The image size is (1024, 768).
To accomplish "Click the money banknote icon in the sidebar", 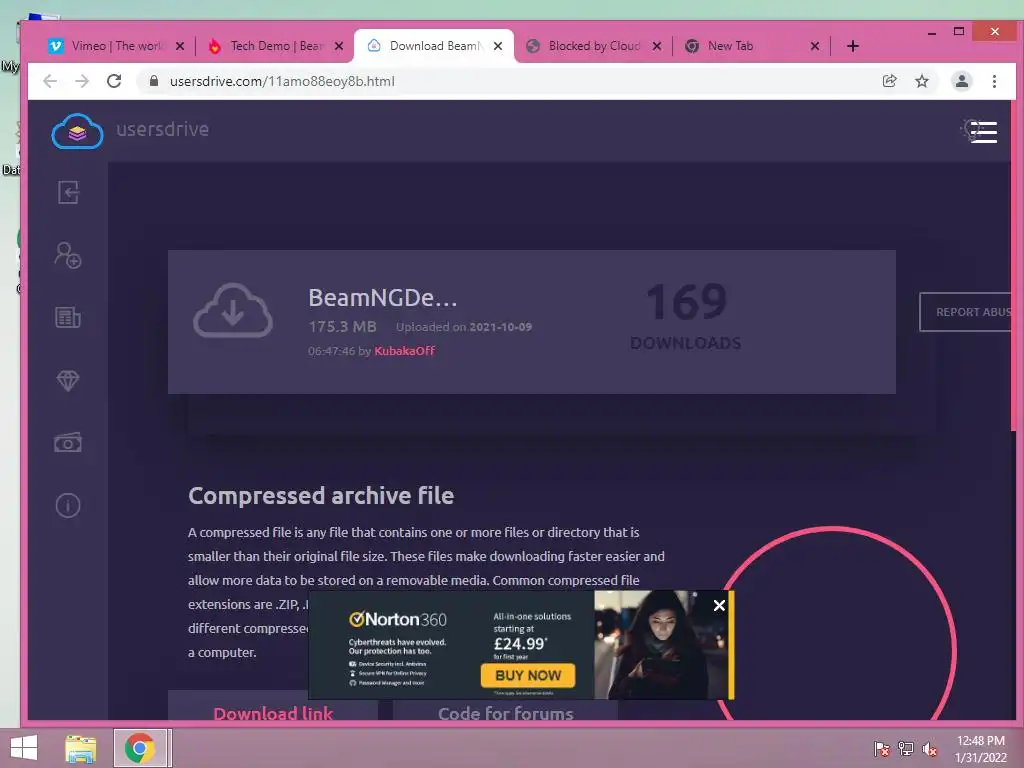I will point(68,443).
